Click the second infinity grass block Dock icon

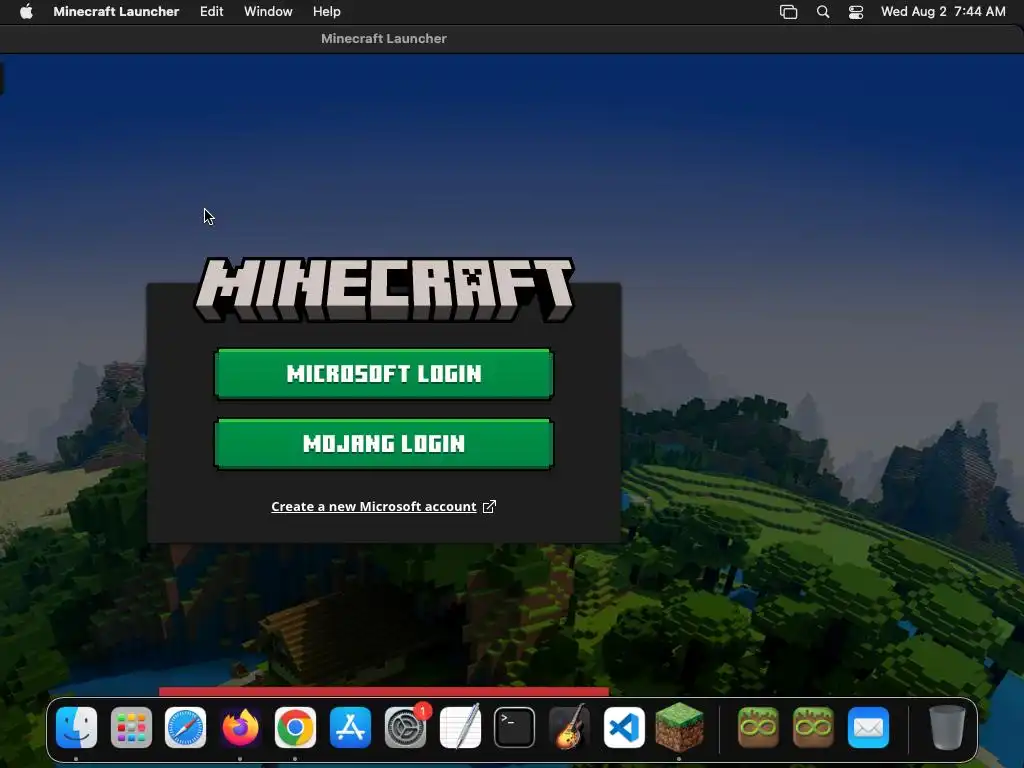(x=813, y=728)
